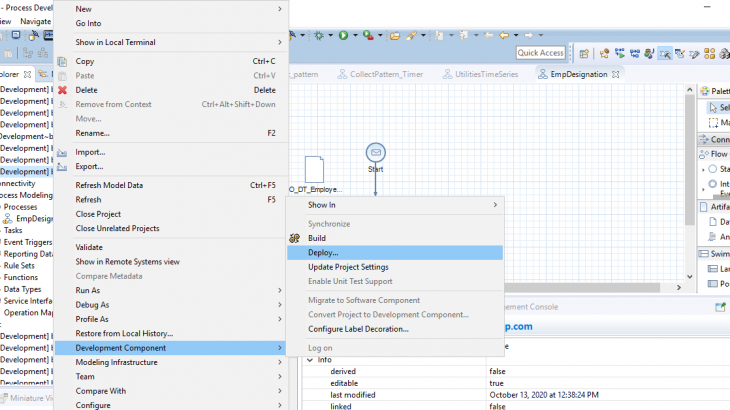730x410 pixels.
Task: Click the Debug bug toolbar icon
Action: (x=320, y=35)
